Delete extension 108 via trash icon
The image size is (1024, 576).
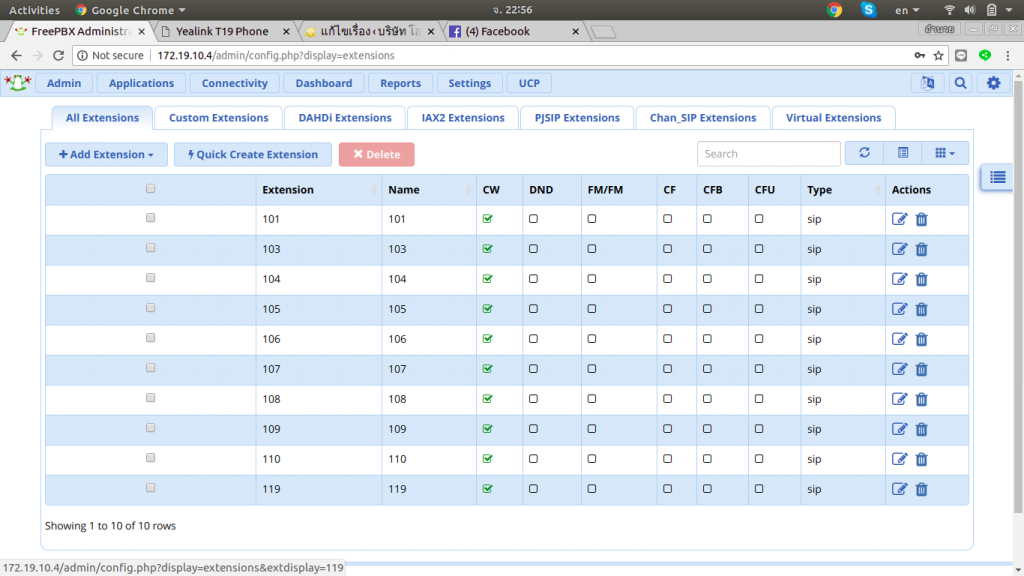(x=921, y=400)
